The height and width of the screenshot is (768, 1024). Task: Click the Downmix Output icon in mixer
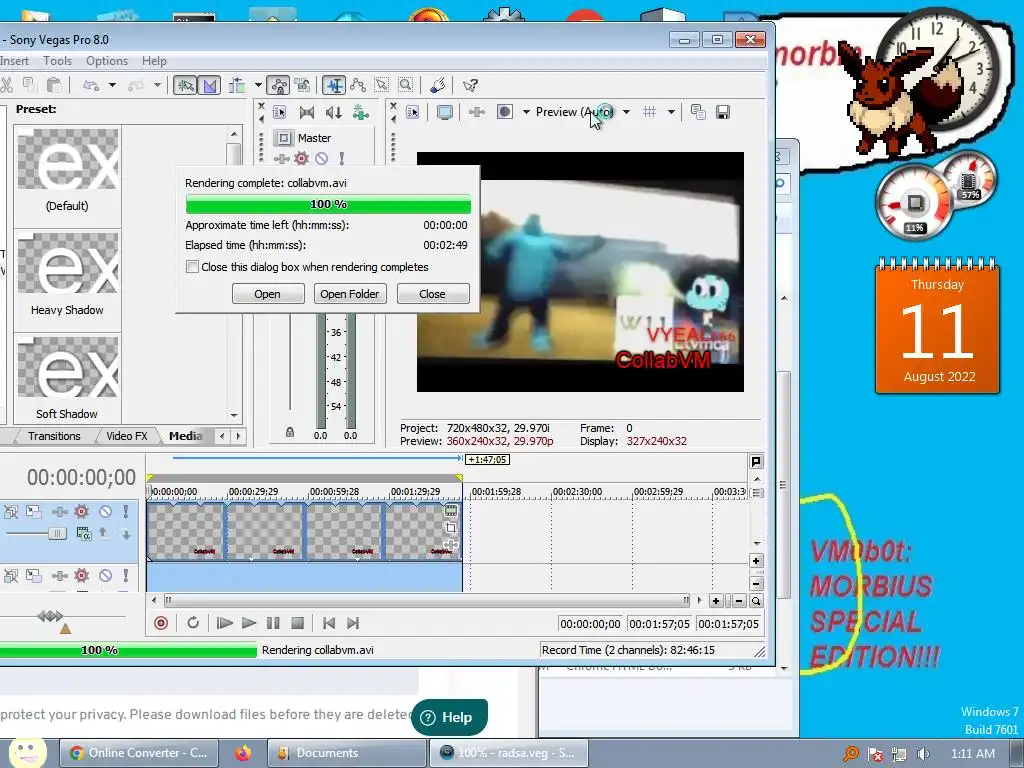(x=306, y=112)
